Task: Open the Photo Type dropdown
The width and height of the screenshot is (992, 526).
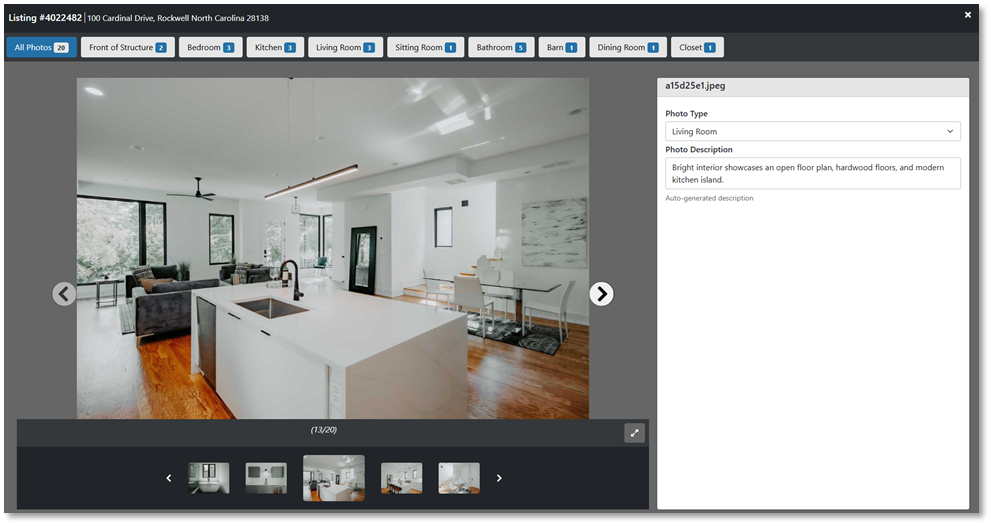Action: pyautogui.click(x=812, y=131)
